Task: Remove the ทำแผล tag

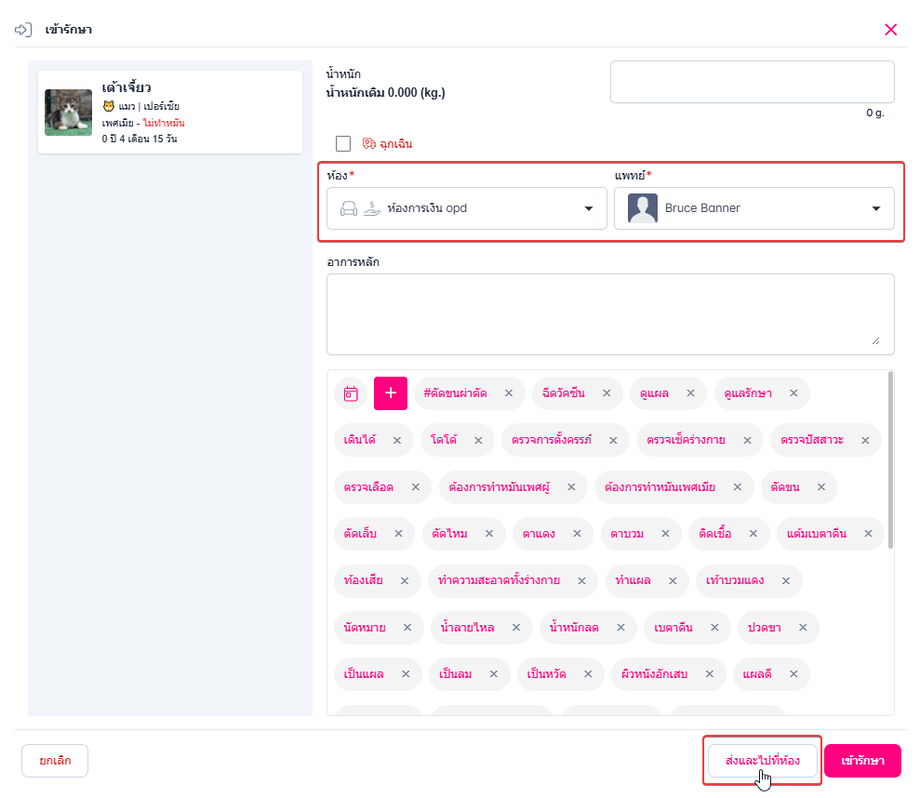Action: tap(672, 581)
